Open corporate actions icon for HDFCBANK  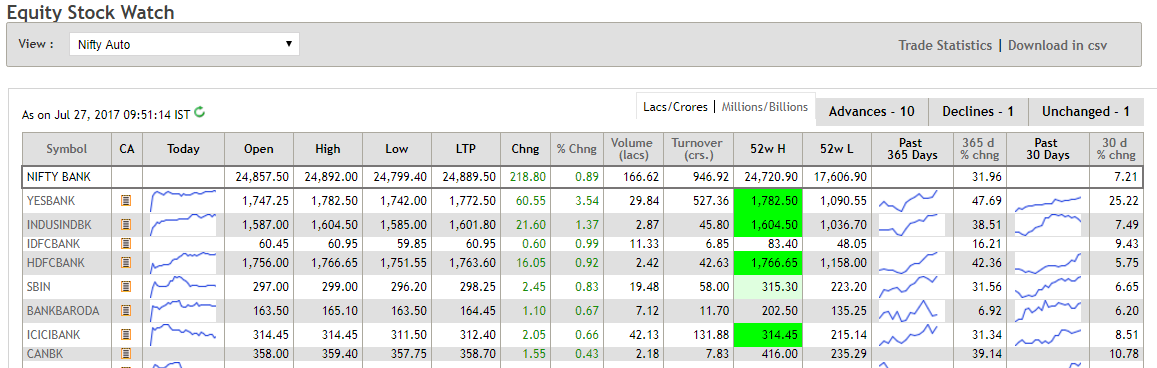pos(126,262)
